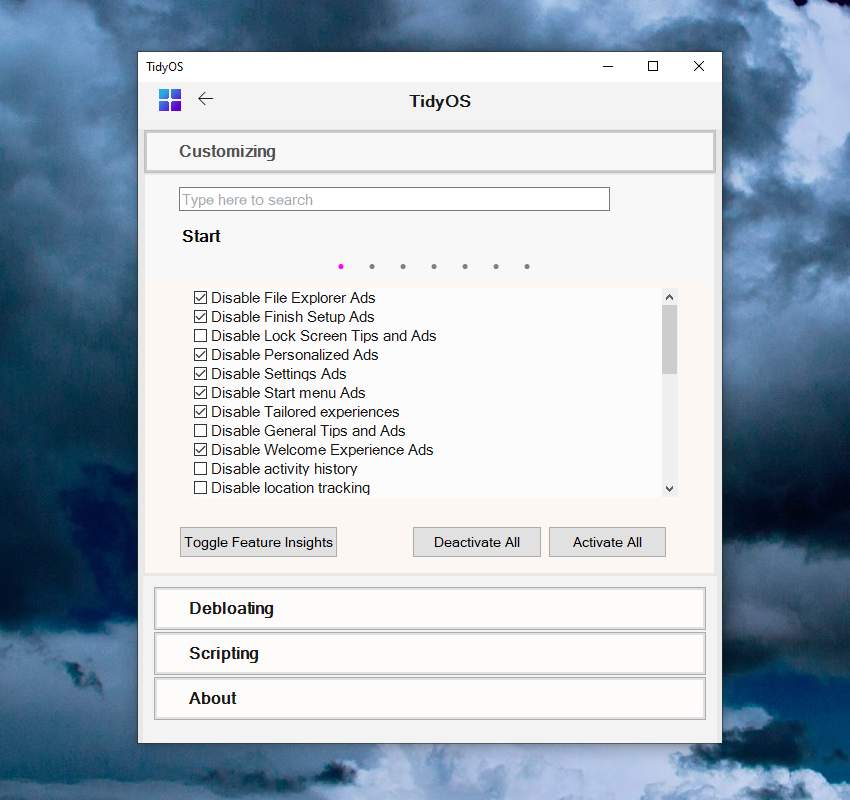Tick the Disable location tracking checkbox
The height and width of the screenshot is (800, 850).
click(201, 487)
